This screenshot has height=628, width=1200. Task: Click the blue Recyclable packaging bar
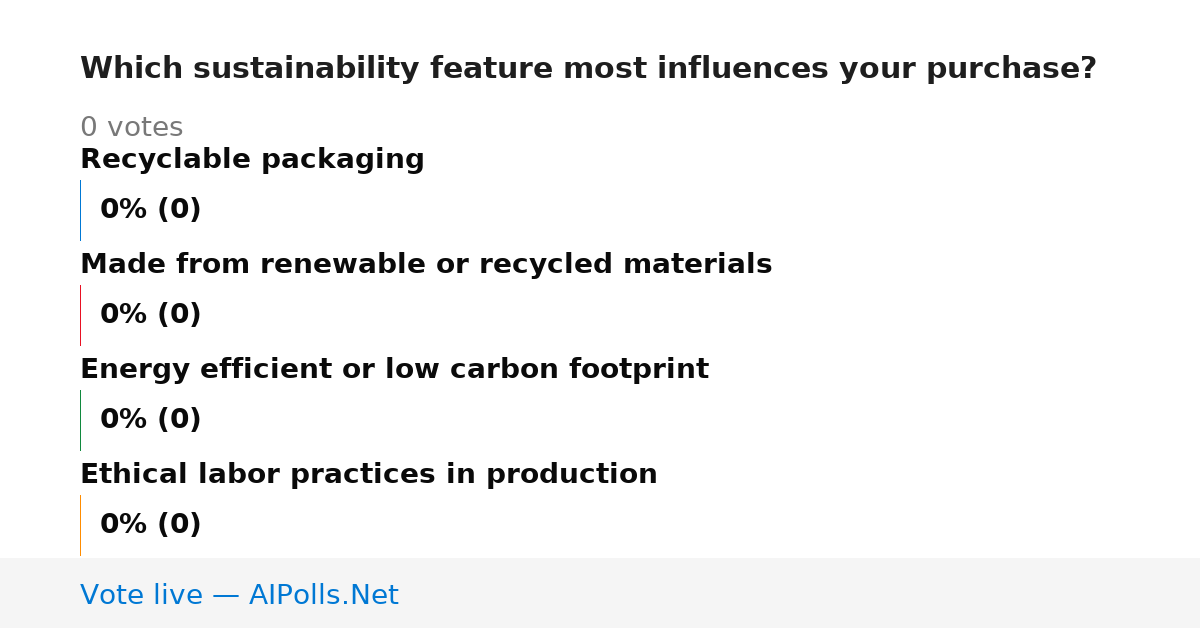coord(81,210)
